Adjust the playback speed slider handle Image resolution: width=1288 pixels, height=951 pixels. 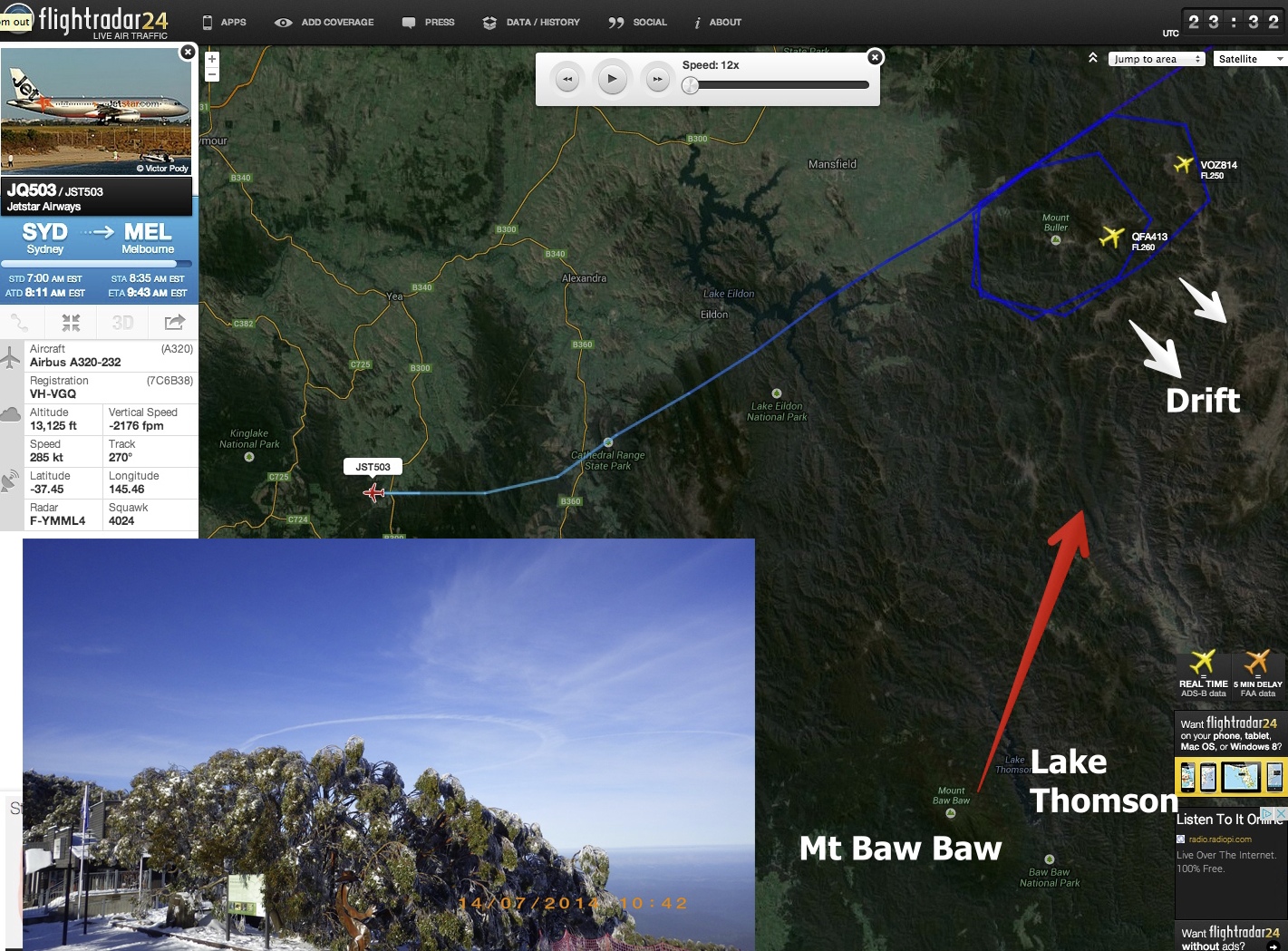[691, 85]
